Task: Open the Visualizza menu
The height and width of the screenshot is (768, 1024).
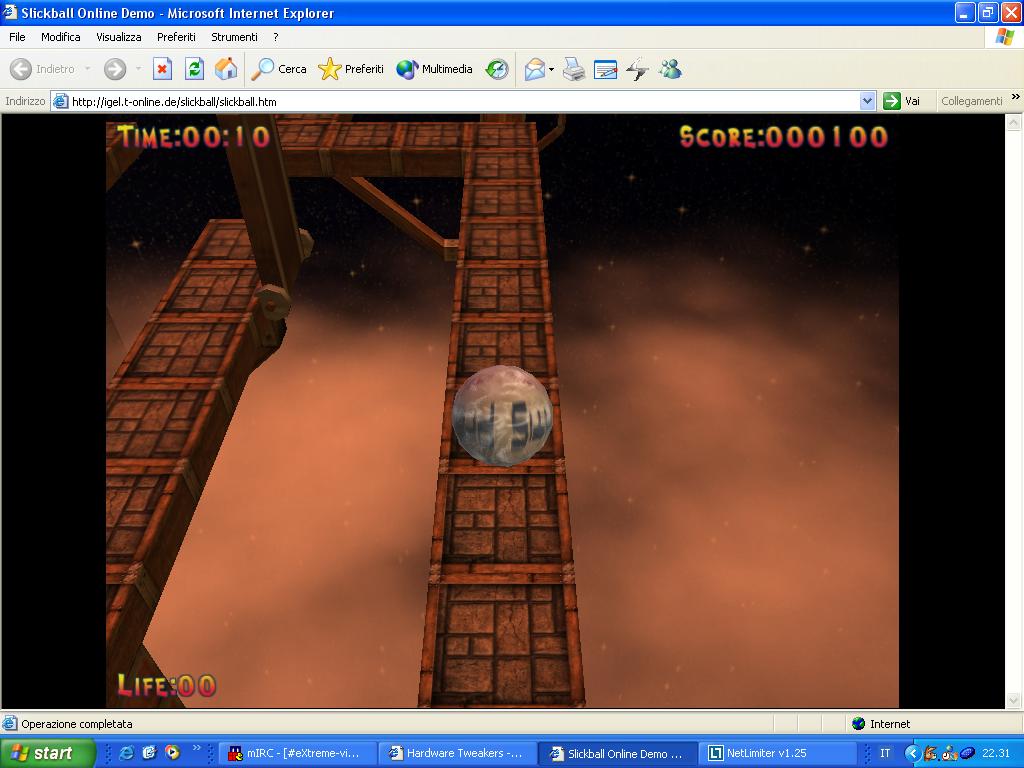Action: click(119, 37)
